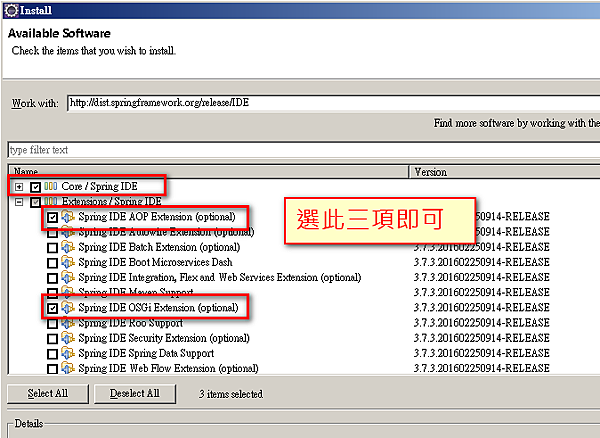Uncheck the Core / Spring IDE checkbox
The width and height of the screenshot is (600, 438).
(x=36, y=187)
